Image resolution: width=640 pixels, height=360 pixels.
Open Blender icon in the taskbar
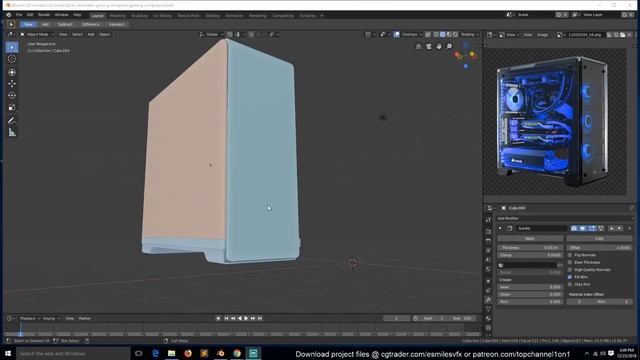(220, 353)
